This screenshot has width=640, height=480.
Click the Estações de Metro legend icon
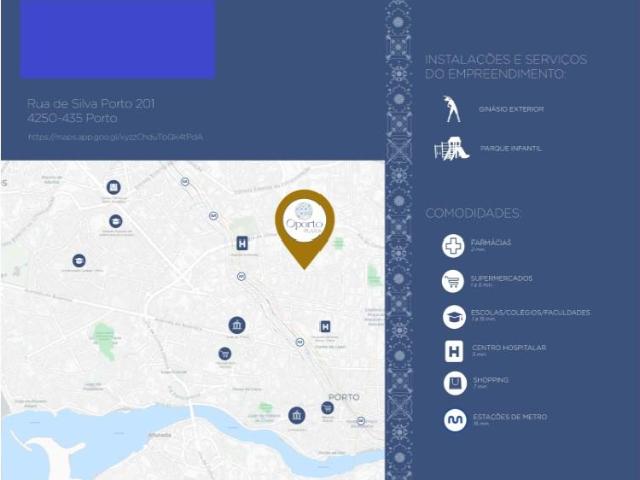pyautogui.click(x=455, y=420)
